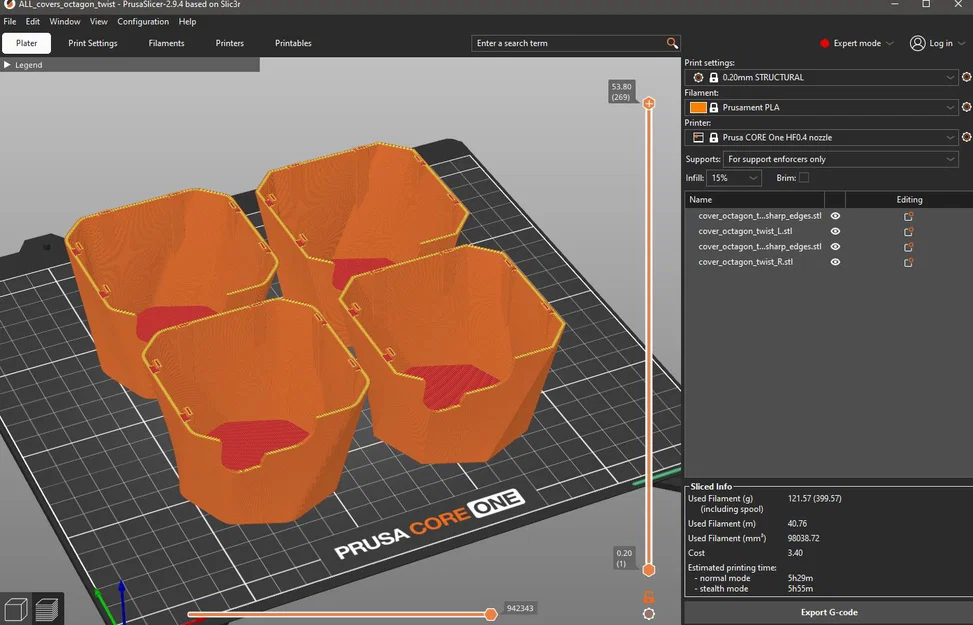The width and height of the screenshot is (973, 625).
Task: Click the lock icon beside Prusament PLA
Action: tap(714, 107)
